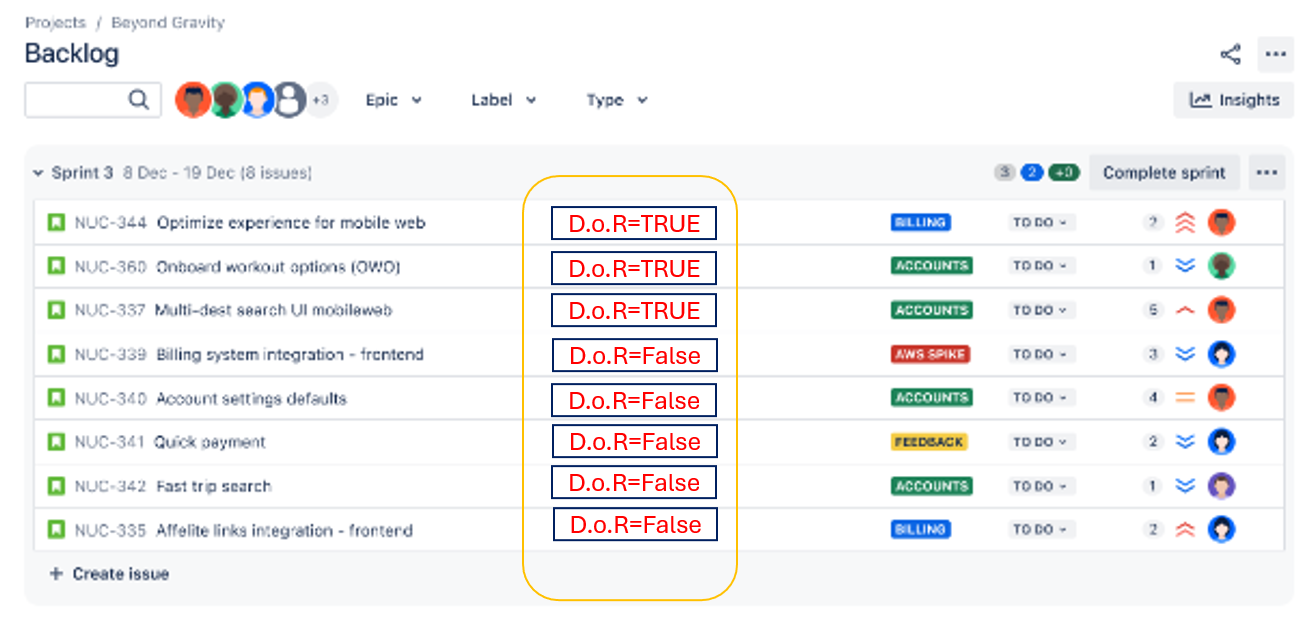The image size is (1314, 639).
Task: Change the TO DO status of NUC-344
Action: pyautogui.click(x=1041, y=222)
